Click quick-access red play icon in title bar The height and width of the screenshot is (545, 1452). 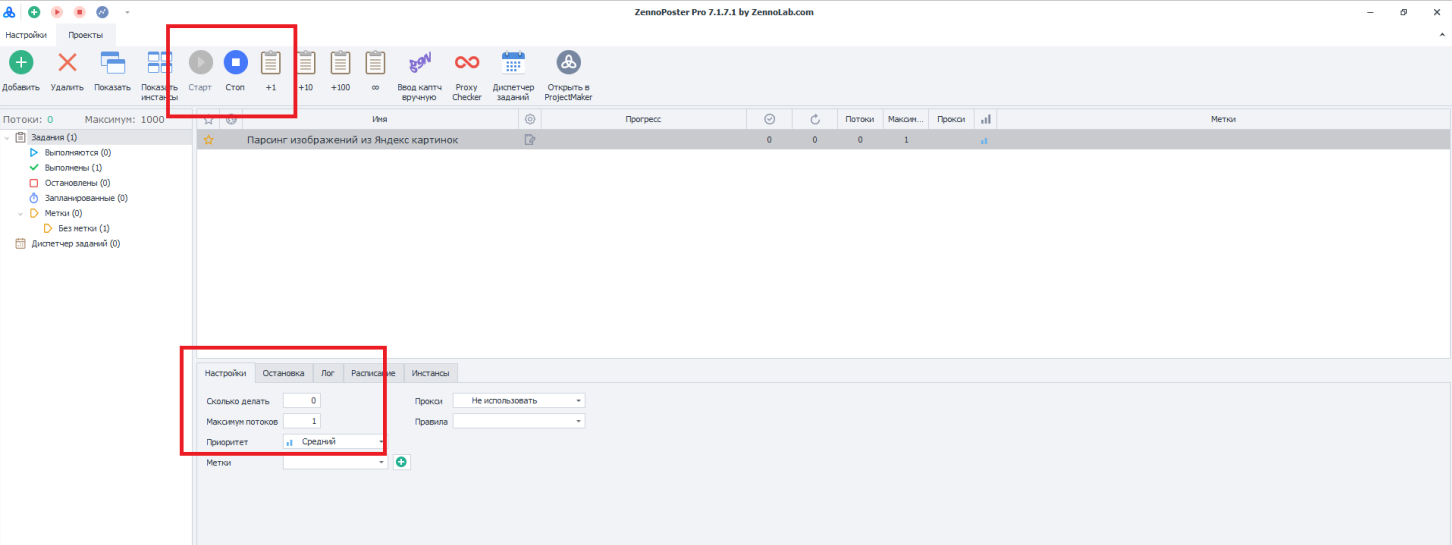pos(57,12)
